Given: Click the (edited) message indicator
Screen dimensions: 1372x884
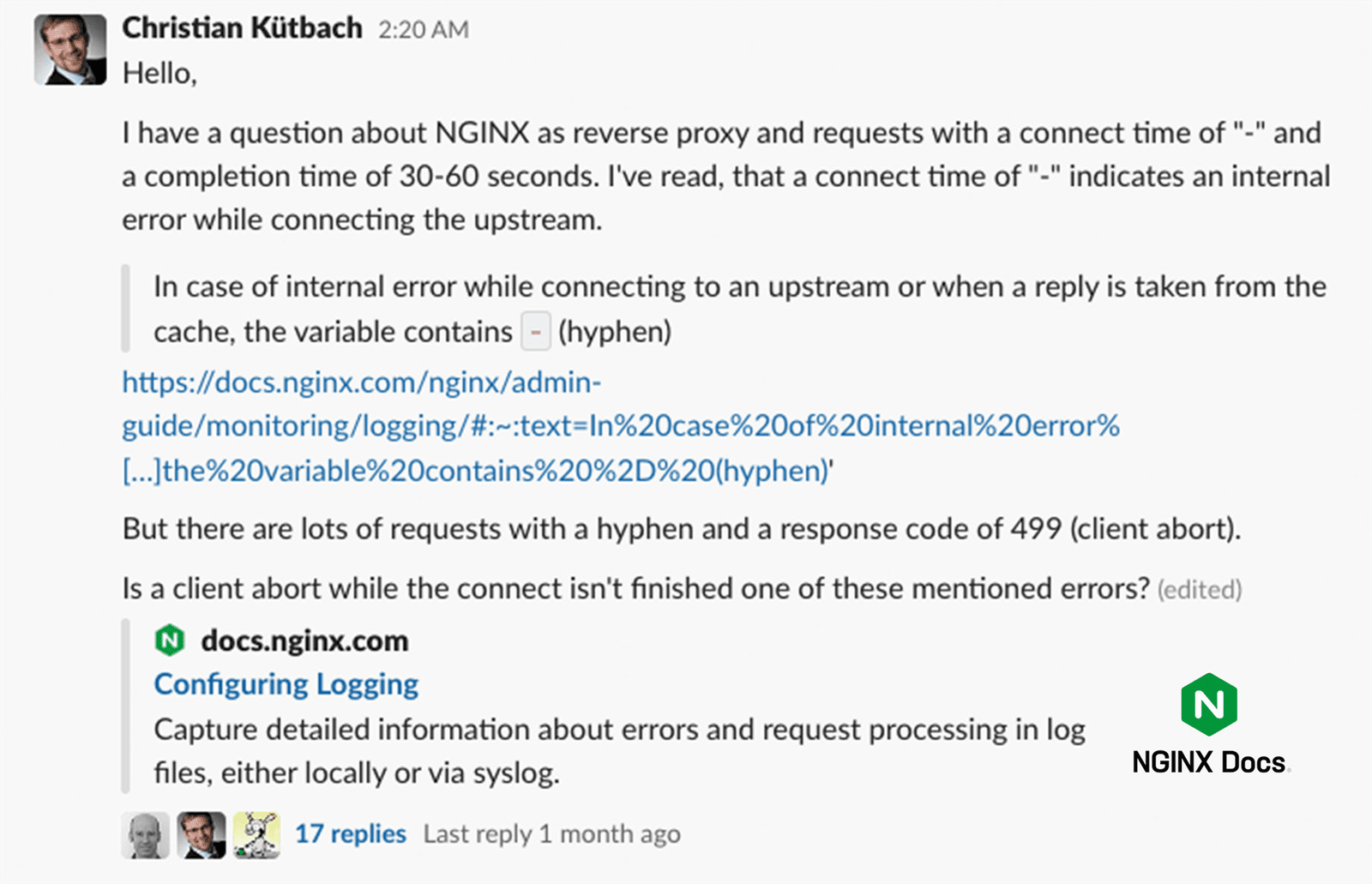Looking at the screenshot, I should pyautogui.click(x=1198, y=590).
